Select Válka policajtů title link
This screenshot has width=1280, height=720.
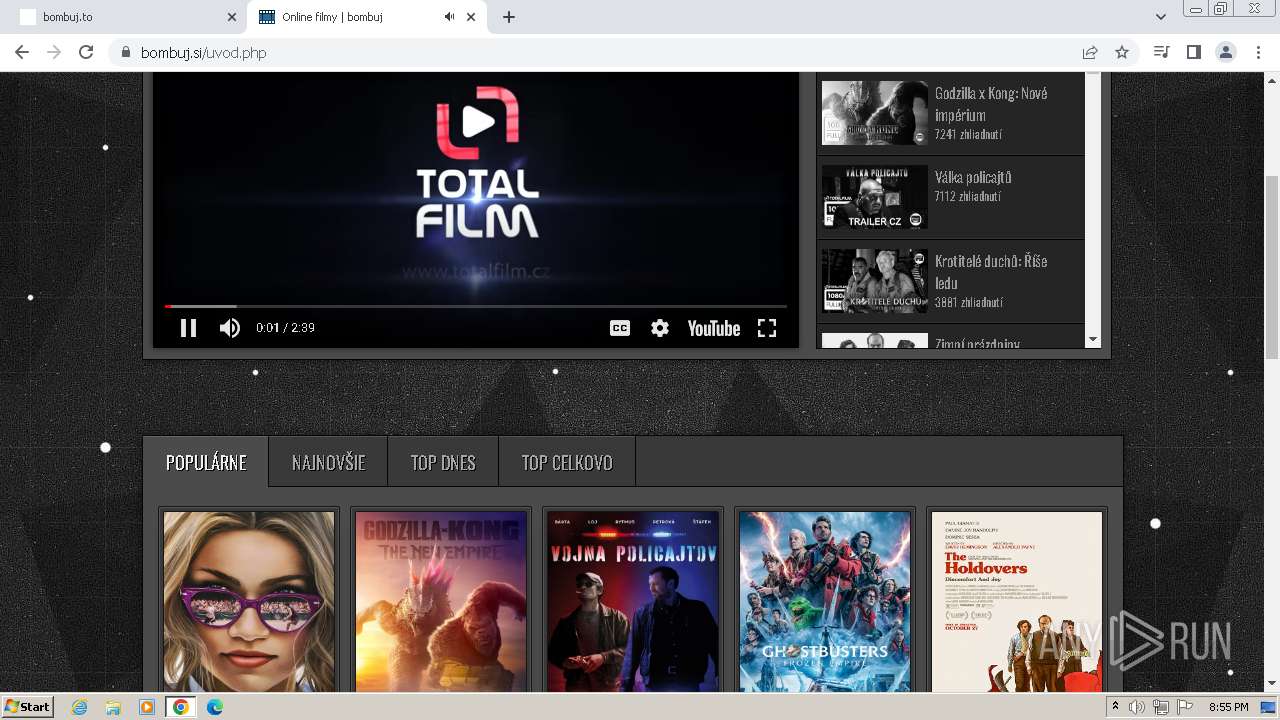pos(973,177)
